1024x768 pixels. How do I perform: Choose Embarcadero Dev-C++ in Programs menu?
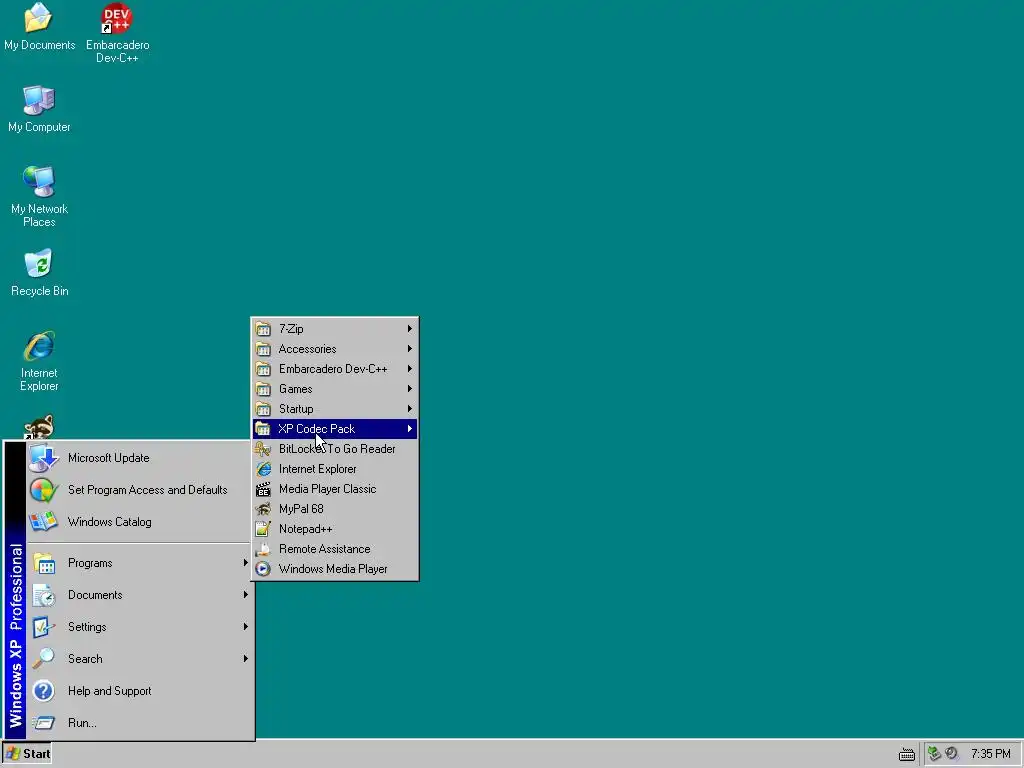tap(334, 369)
